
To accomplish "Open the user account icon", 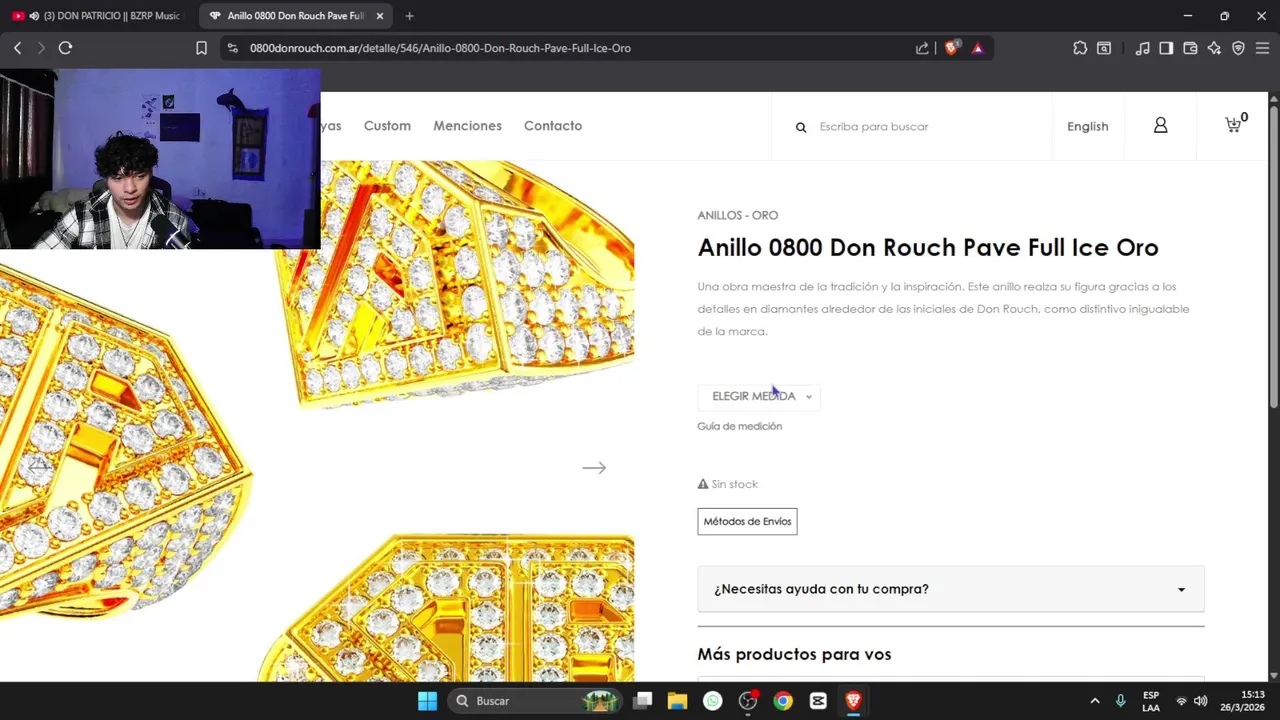I will pyautogui.click(x=1160, y=125).
